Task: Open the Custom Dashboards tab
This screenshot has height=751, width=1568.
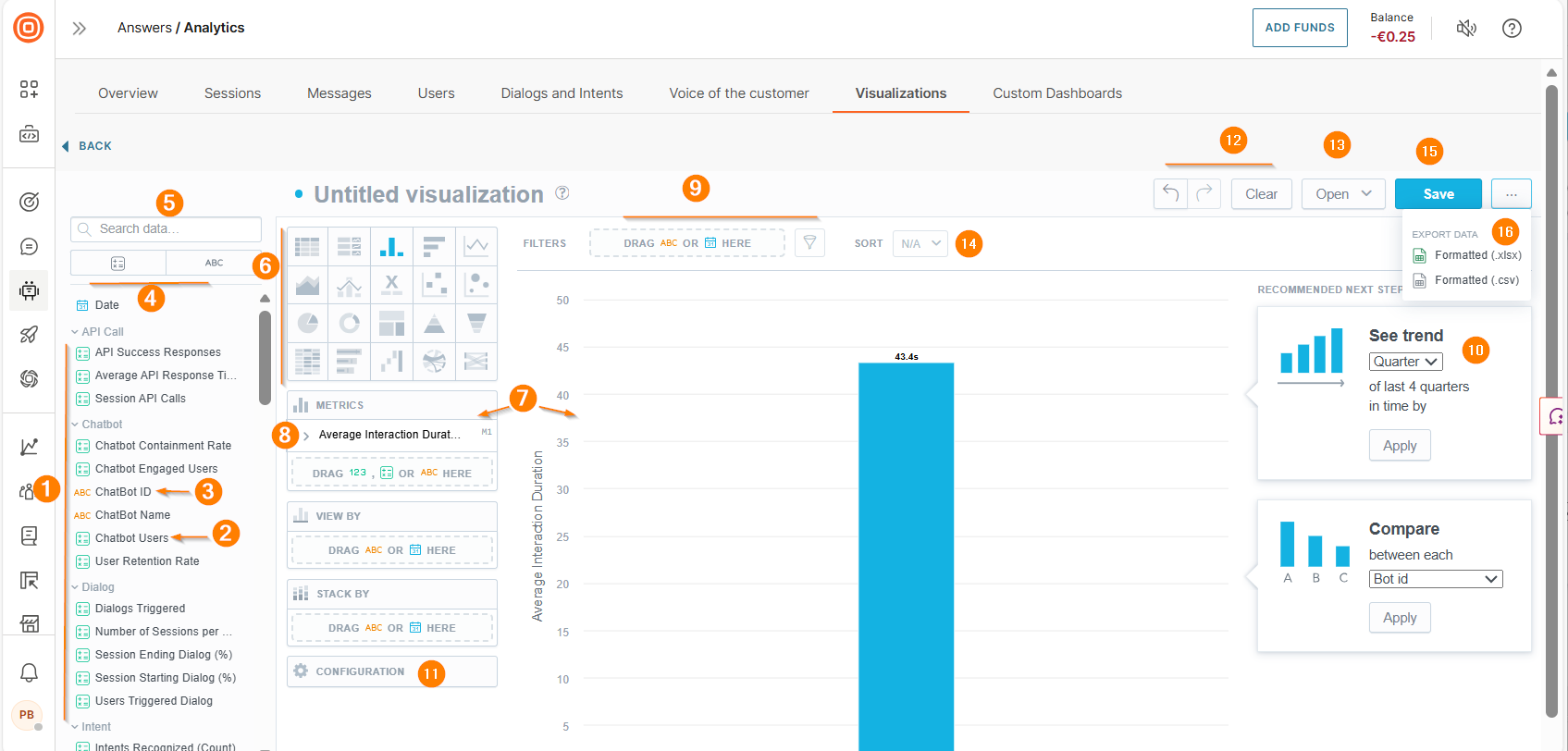Action: click(1057, 93)
